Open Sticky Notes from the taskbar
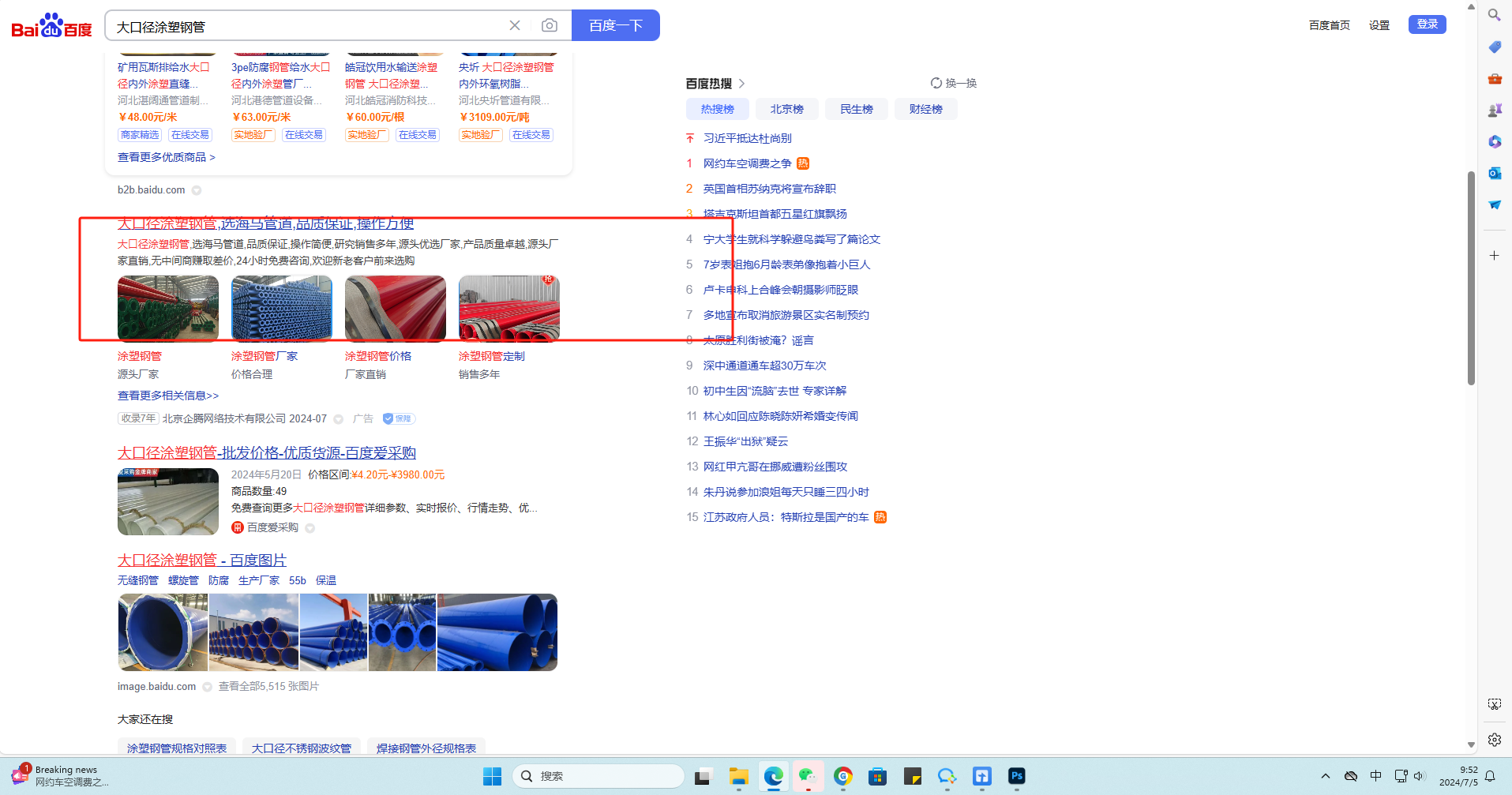 913,777
